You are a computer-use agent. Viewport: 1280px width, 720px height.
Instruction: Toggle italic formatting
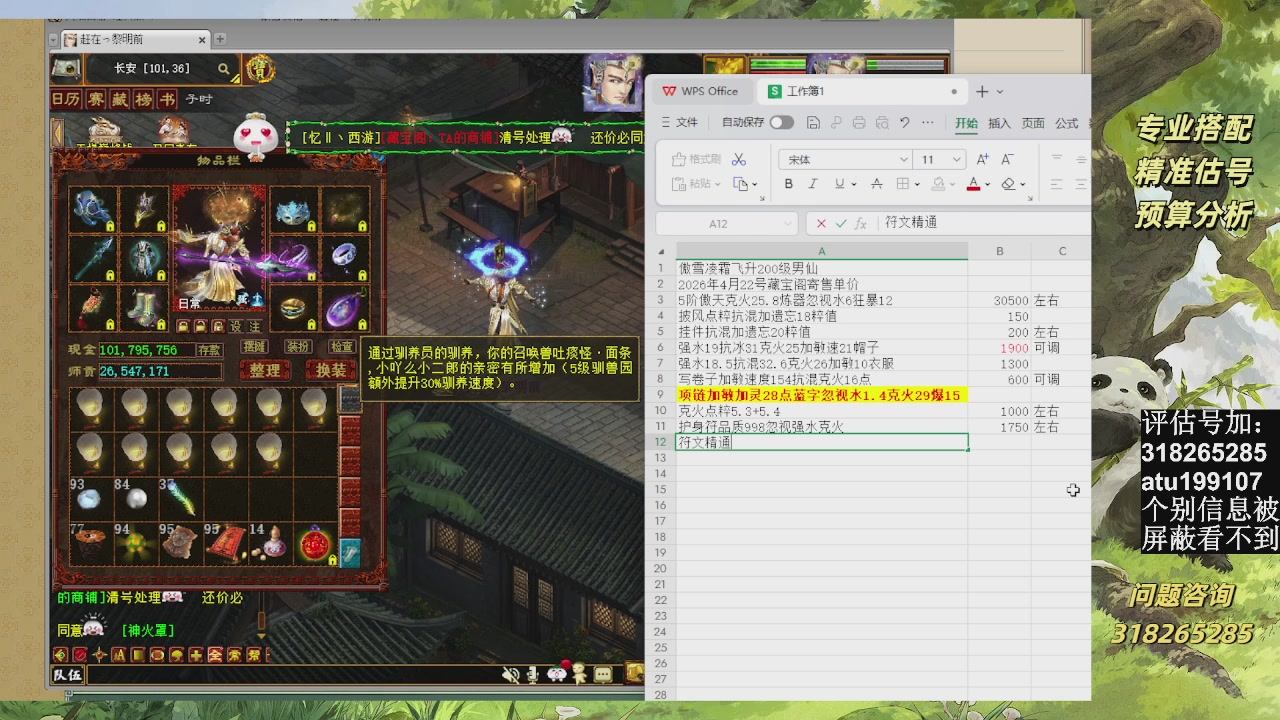coord(813,184)
